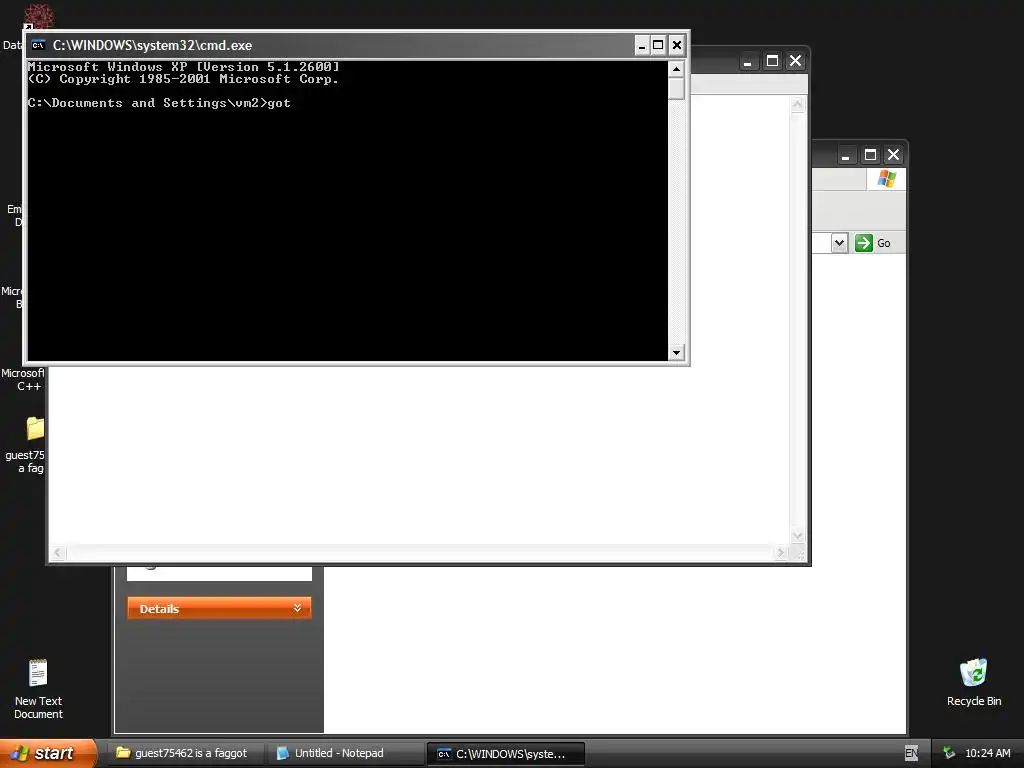Image resolution: width=1024 pixels, height=768 pixels.
Task: Minimize the Explorer folder window
Action: [846, 155]
